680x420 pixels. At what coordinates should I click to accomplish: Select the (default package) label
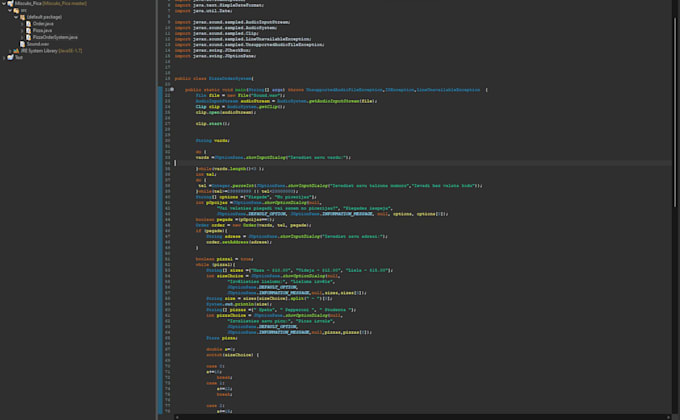click(44, 17)
